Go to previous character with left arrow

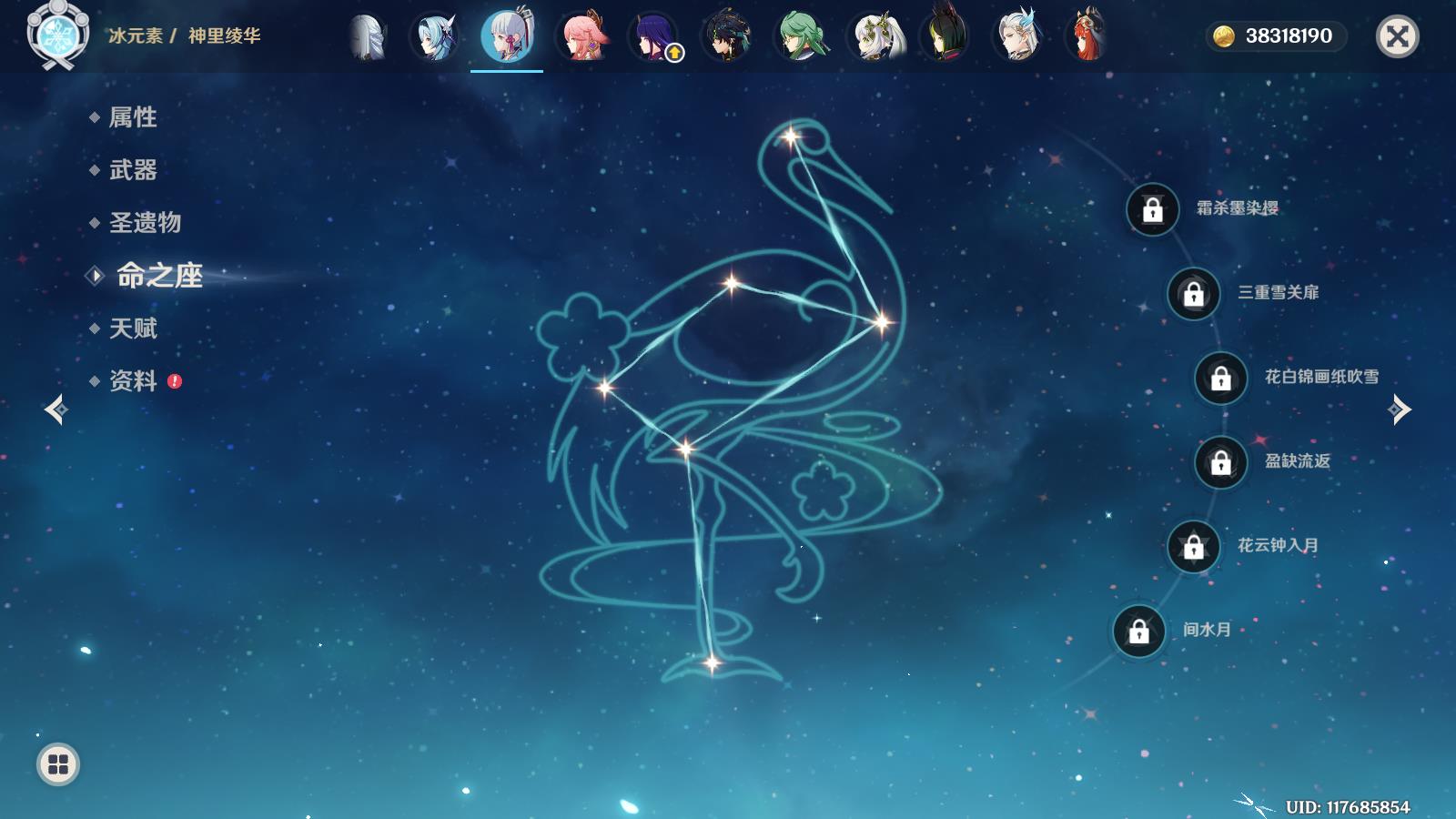pyautogui.click(x=56, y=409)
